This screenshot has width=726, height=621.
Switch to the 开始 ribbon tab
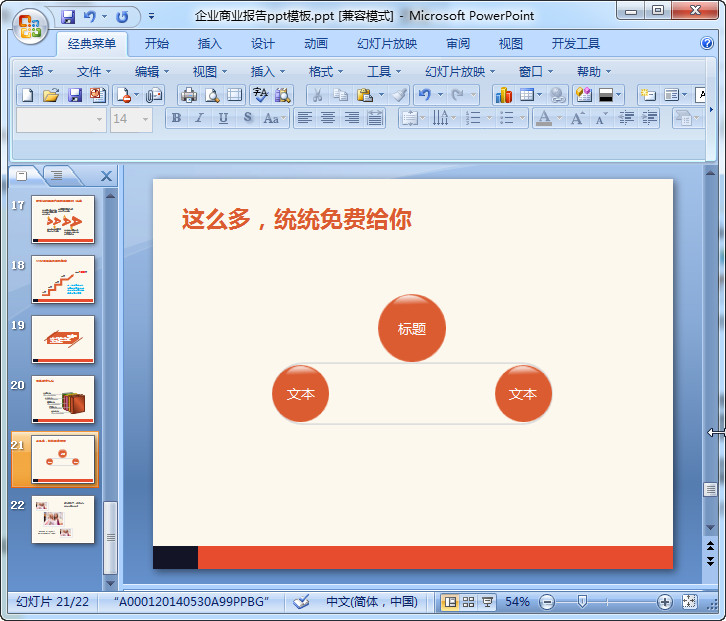(156, 44)
